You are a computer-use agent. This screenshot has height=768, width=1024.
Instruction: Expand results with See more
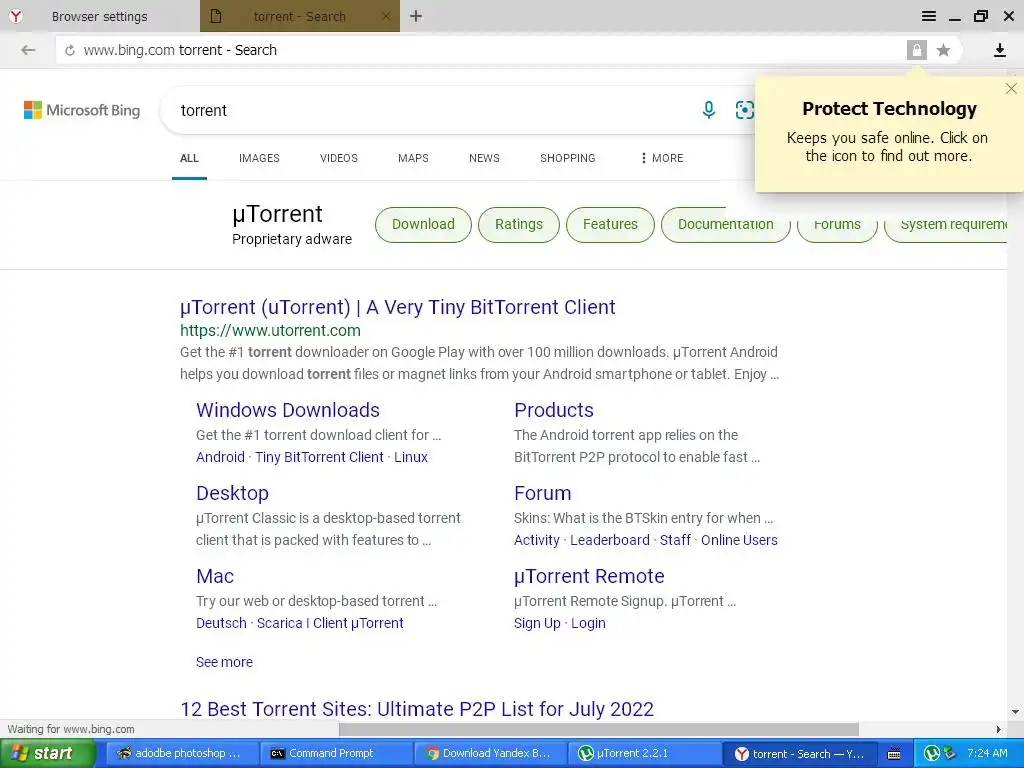(x=224, y=662)
